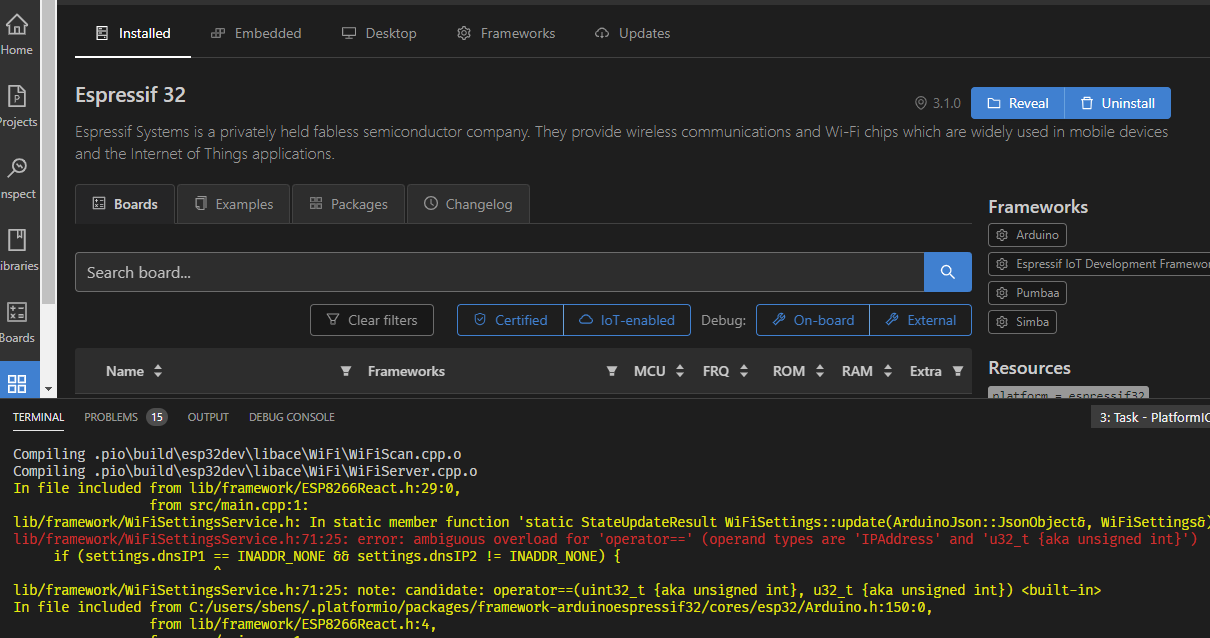The image size is (1210, 638).
Task: Toggle the IoT-enabled boards filter
Action: [627, 320]
